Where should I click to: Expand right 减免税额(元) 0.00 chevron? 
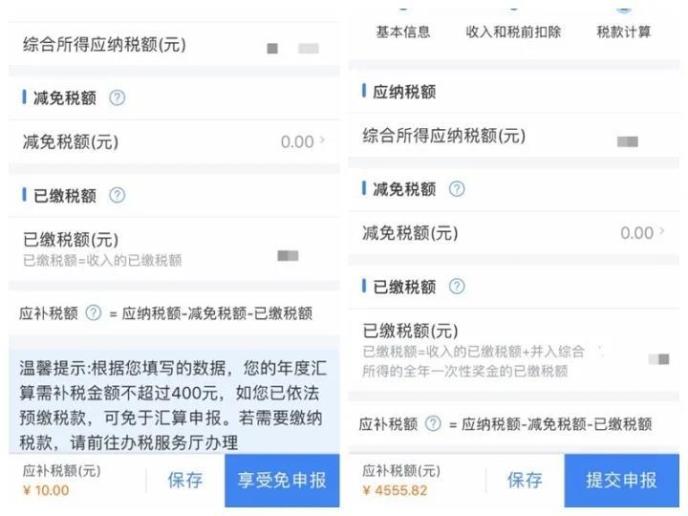662,231
